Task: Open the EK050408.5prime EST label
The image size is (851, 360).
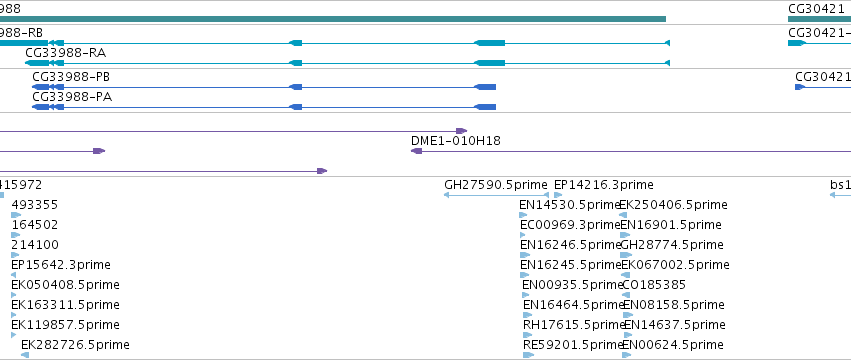Action: click(x=65, y=285)
